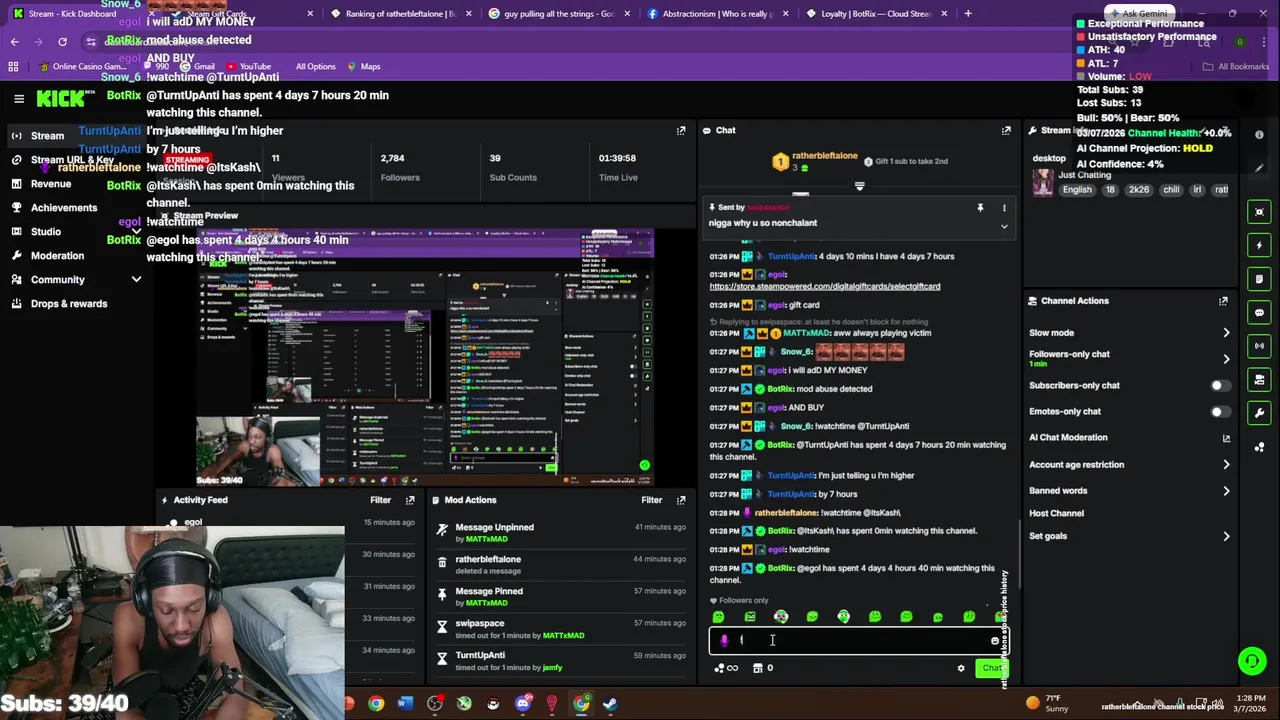1280x720 pixels.
Task: Click the Stream Preview thumbnail
Action: coord(425,357)
